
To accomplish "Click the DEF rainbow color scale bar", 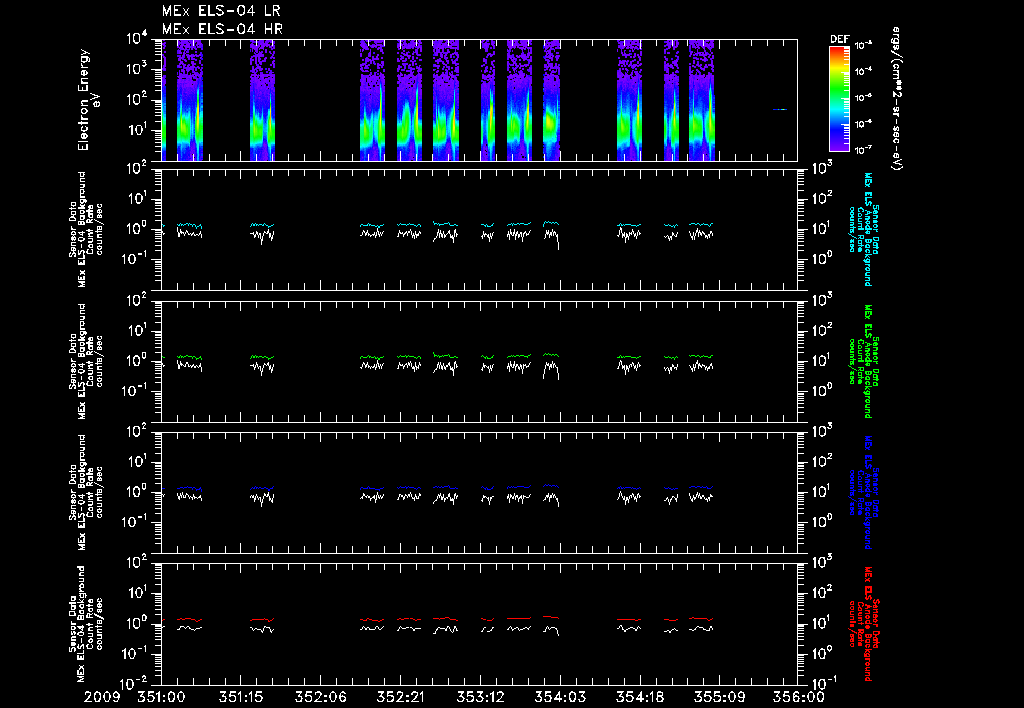I will click(x=839, y=98).
